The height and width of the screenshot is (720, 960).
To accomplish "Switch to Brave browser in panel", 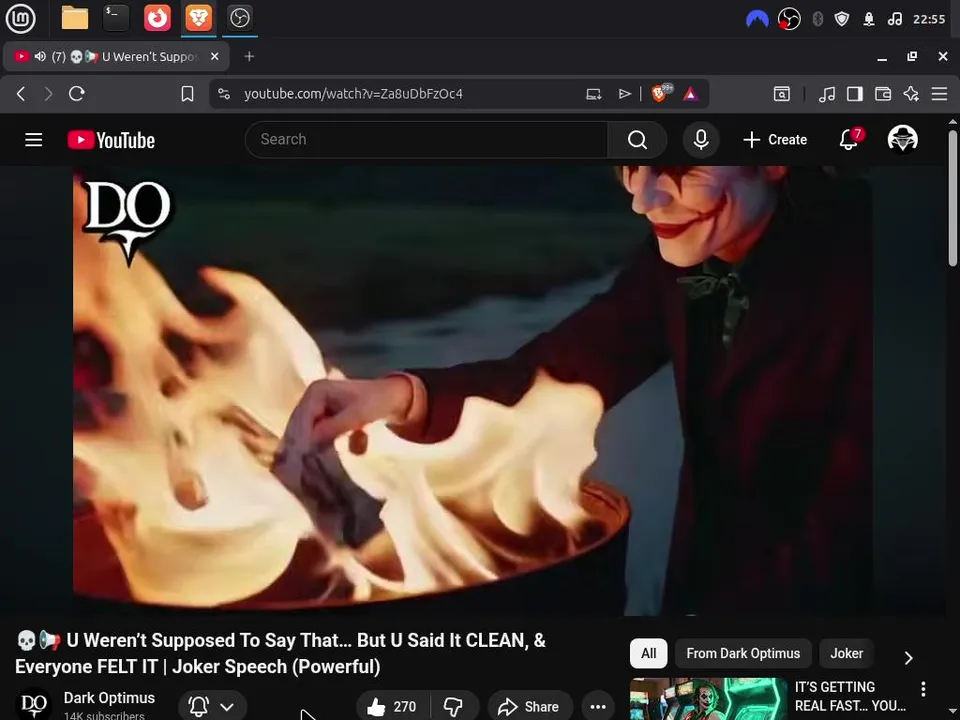I will coord(198,18).
